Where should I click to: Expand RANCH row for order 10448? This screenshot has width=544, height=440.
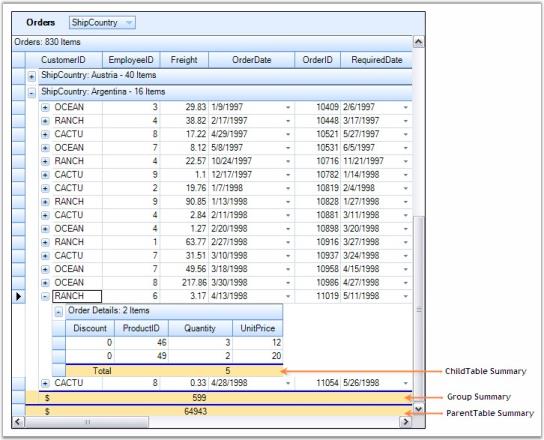(x=45, y=121)
